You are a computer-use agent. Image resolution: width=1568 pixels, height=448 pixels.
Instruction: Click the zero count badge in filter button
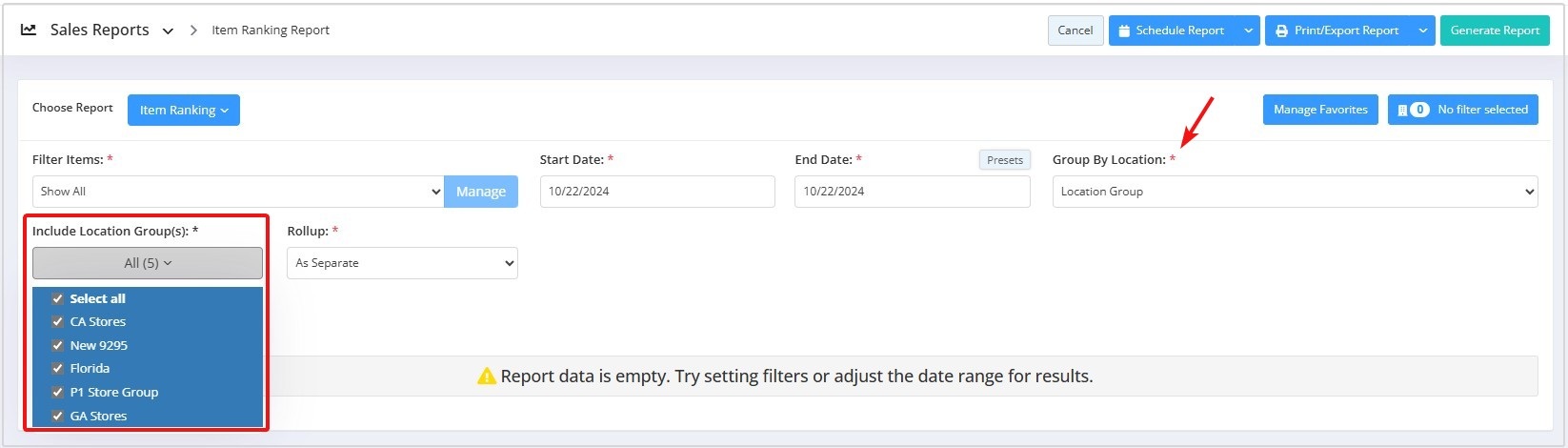(1419, 110)
